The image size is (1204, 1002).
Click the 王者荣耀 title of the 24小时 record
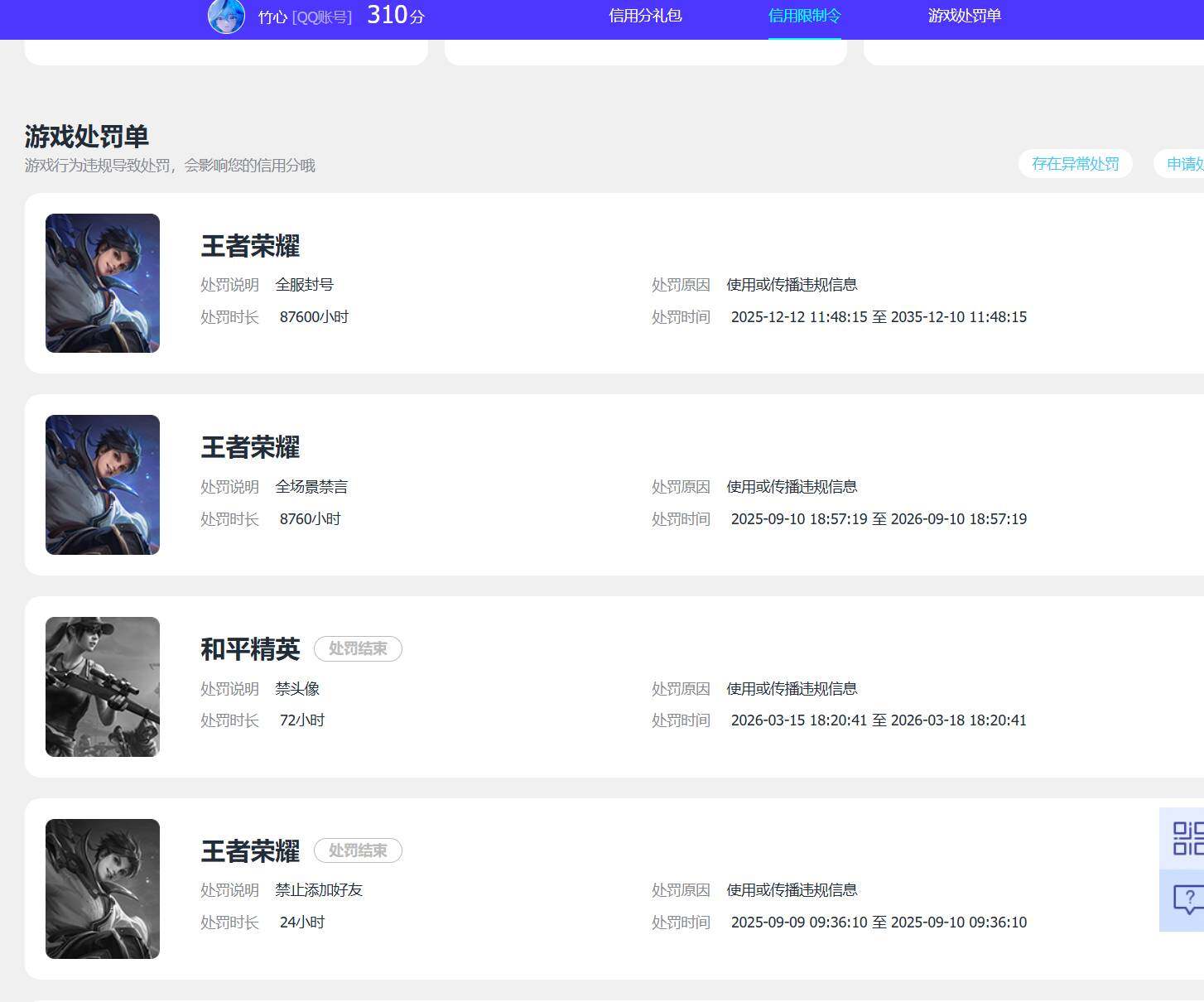tap(250, 851)
